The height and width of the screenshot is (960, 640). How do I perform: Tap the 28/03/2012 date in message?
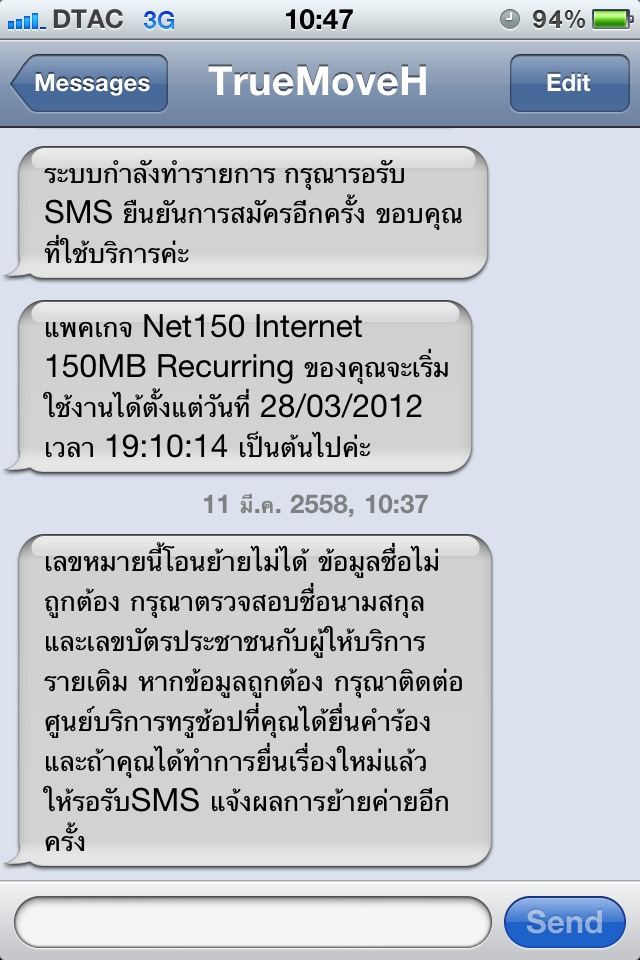coord(341,406)
